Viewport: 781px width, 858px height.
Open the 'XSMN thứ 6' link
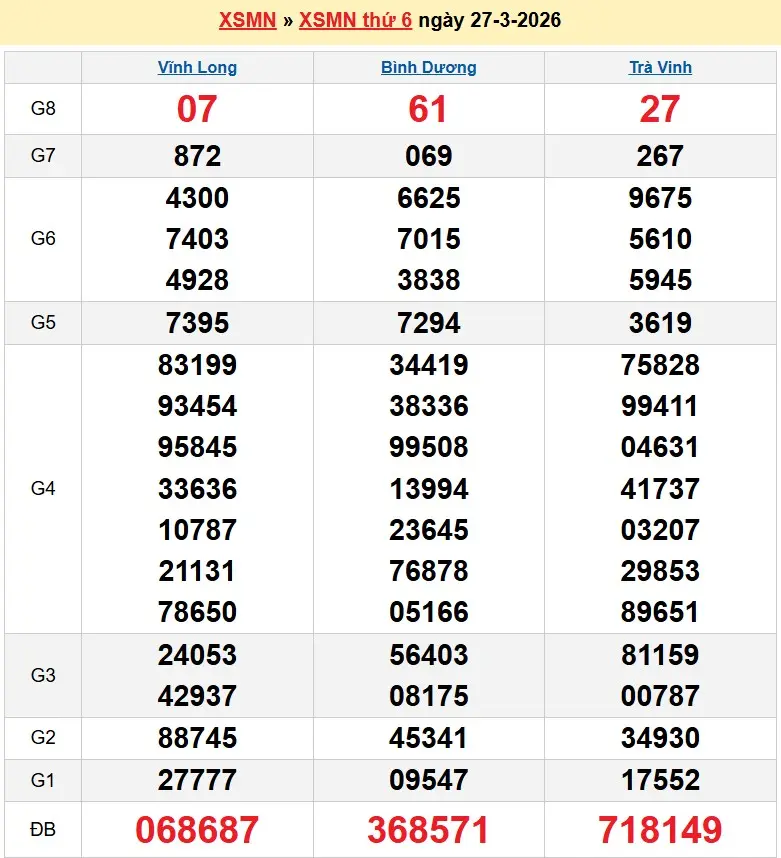coord(355,20)
